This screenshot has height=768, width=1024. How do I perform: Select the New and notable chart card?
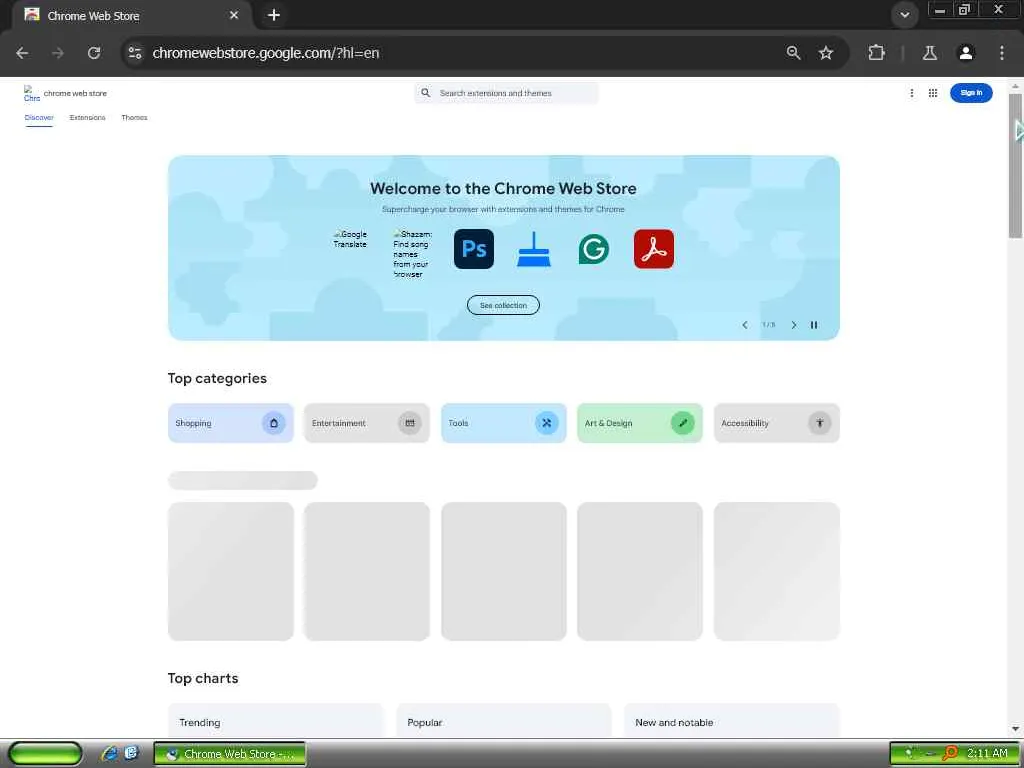tap(731, 721)
